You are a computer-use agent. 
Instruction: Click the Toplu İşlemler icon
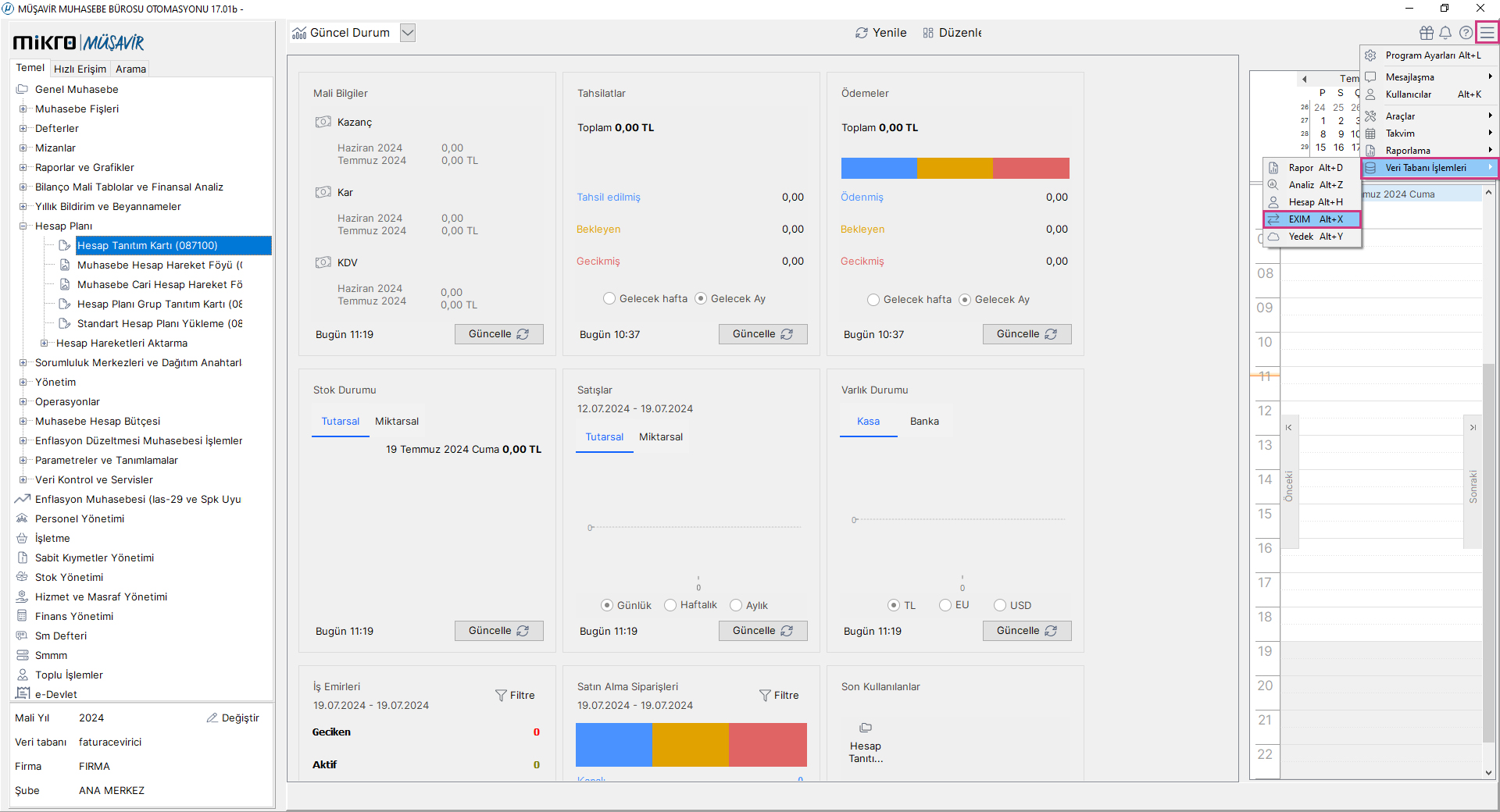[x=22, y=675]
